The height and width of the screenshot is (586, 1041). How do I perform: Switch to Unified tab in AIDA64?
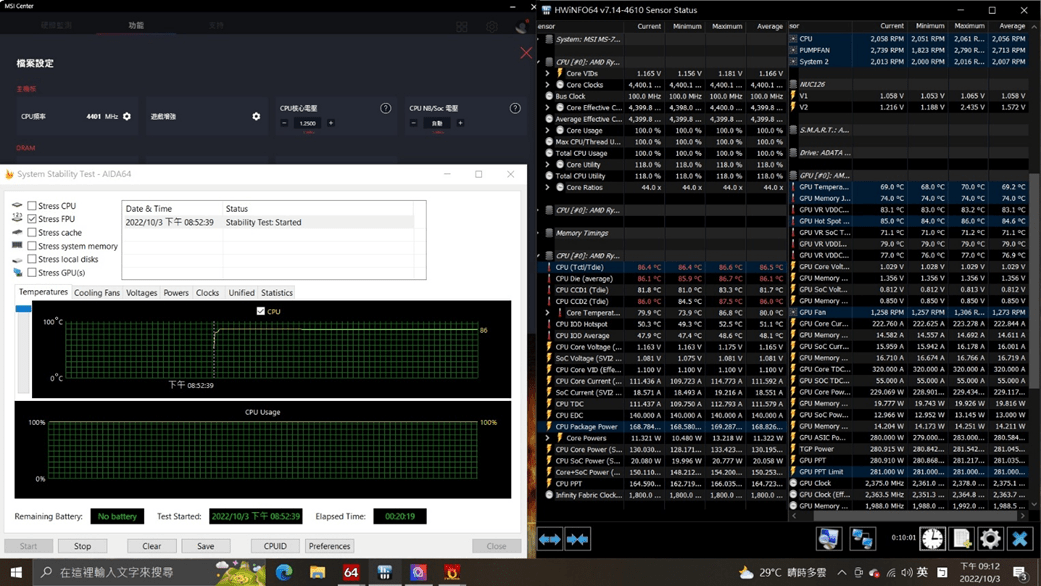coord(242,293)
